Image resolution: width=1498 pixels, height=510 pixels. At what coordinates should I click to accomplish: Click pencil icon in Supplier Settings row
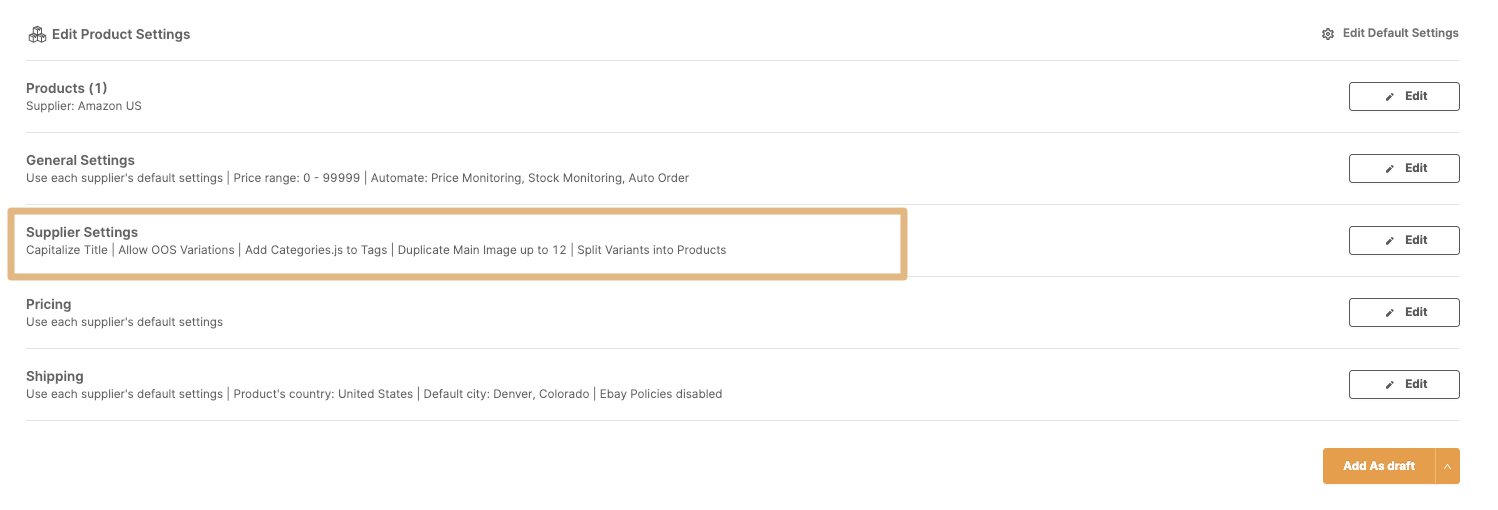click(1389, 241)
